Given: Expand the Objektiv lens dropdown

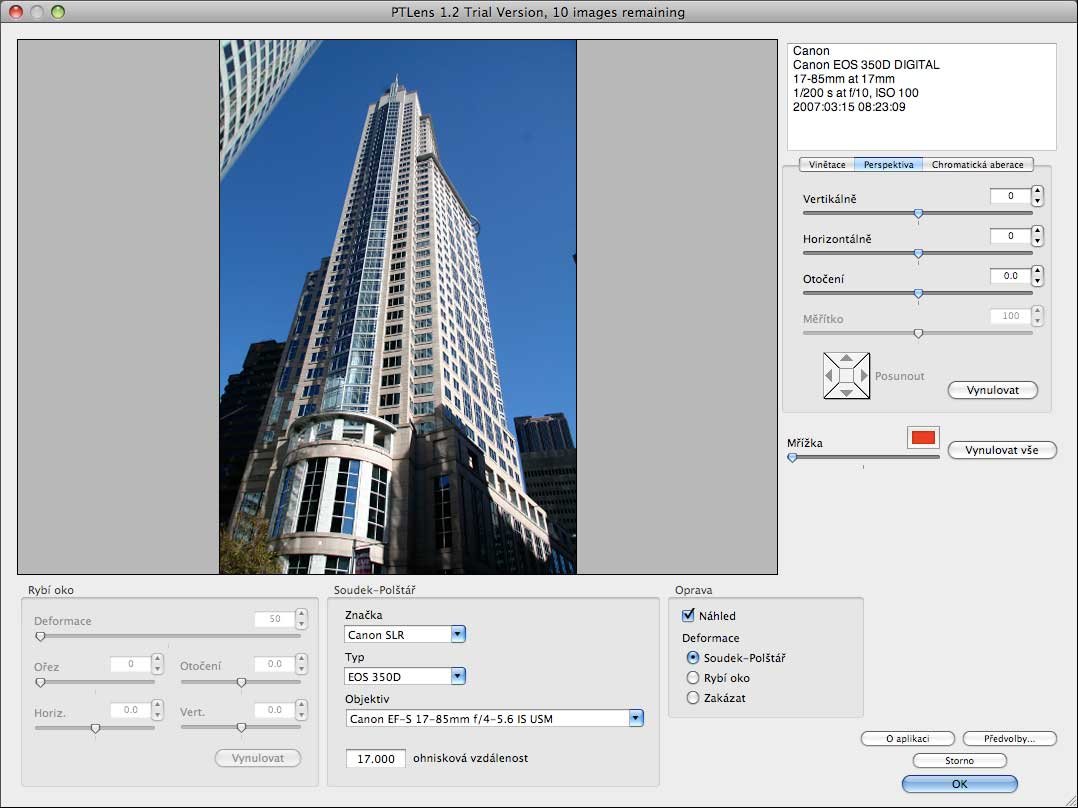Looking at the screenshot, I should (x=635, y=718).
